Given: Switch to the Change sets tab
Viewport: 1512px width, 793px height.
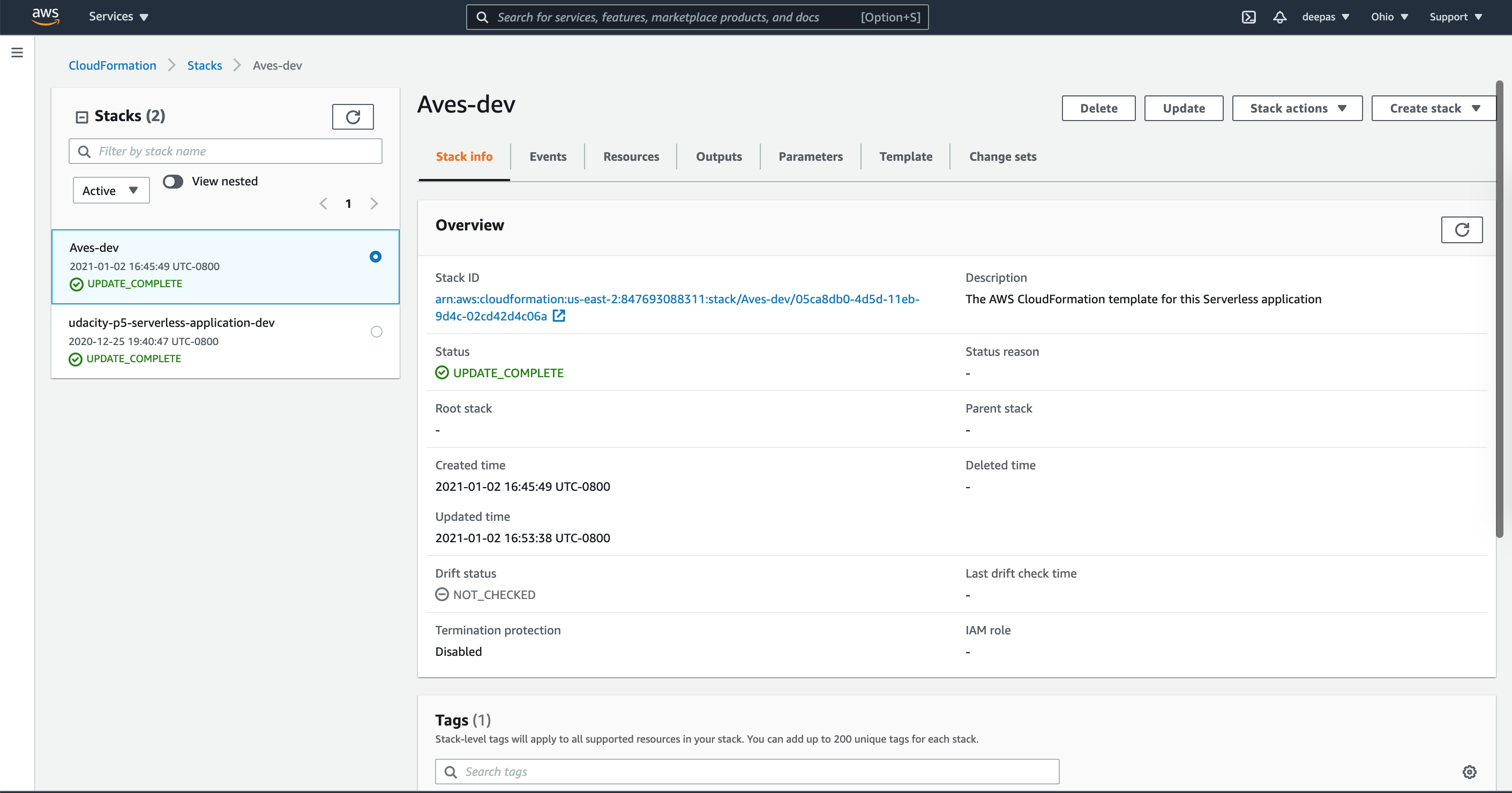Looking at the screenshot, I should [1002, 156].
